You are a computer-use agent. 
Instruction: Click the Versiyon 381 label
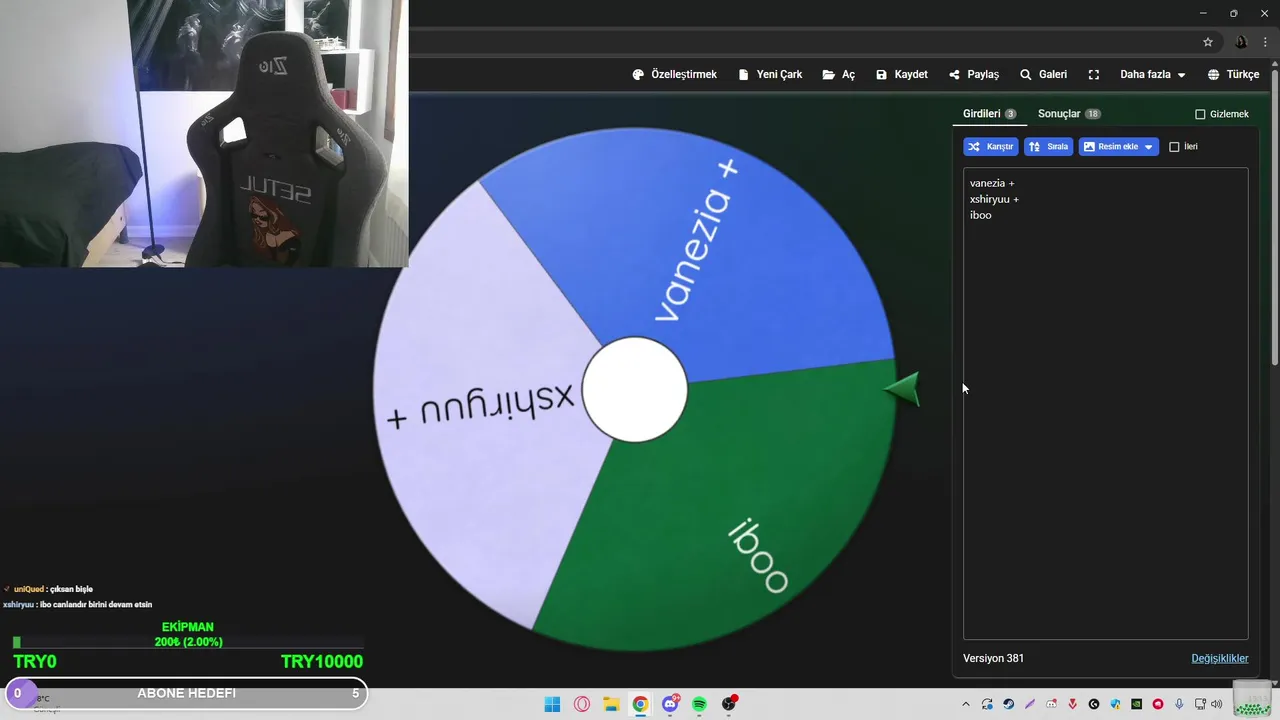click(993, 658)
